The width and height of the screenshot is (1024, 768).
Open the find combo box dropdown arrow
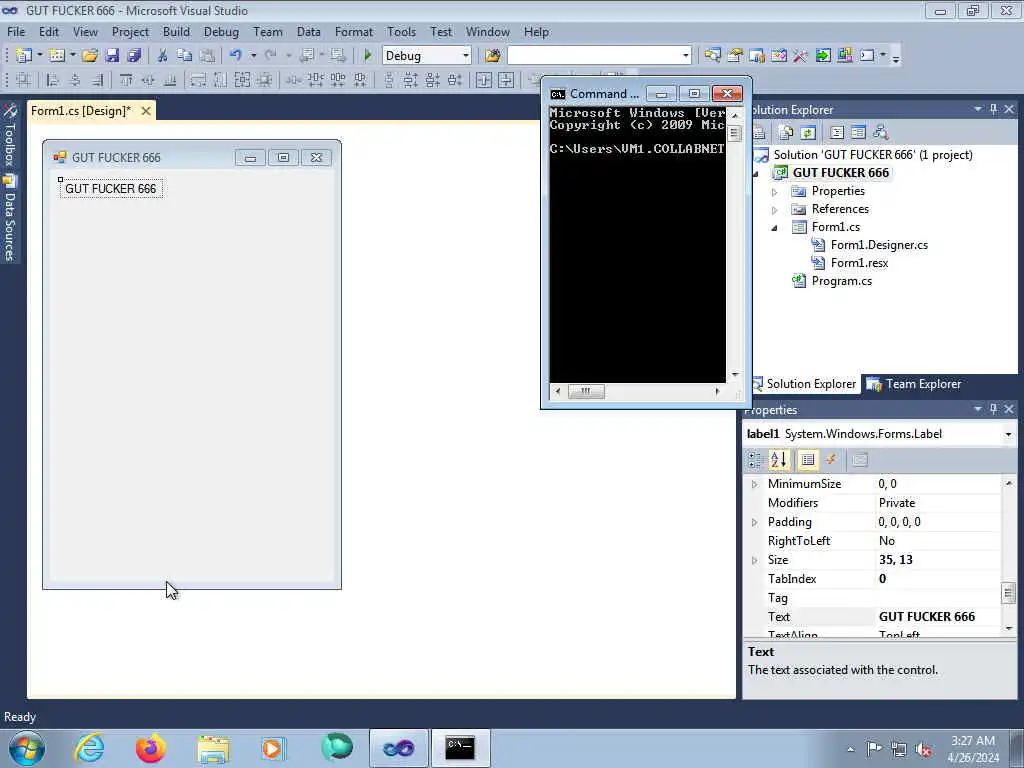point(685,56)
